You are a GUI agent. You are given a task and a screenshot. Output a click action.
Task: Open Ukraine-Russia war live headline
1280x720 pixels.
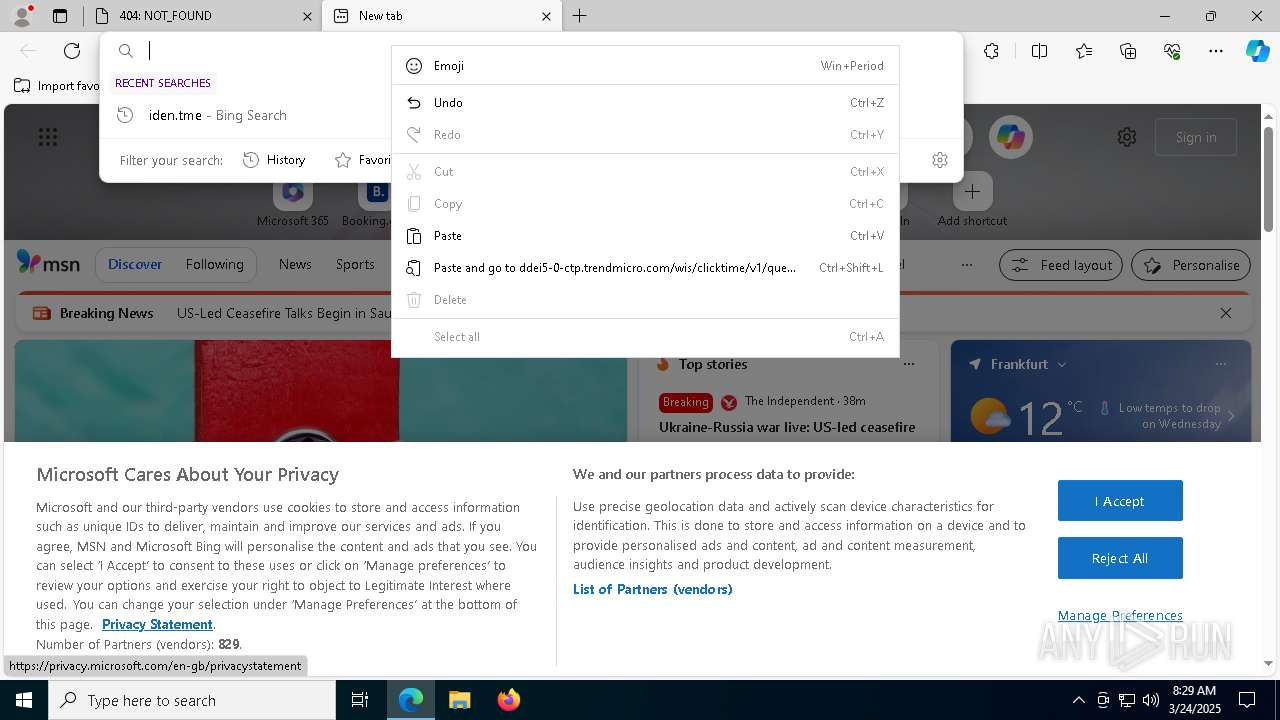click(787, 427)
